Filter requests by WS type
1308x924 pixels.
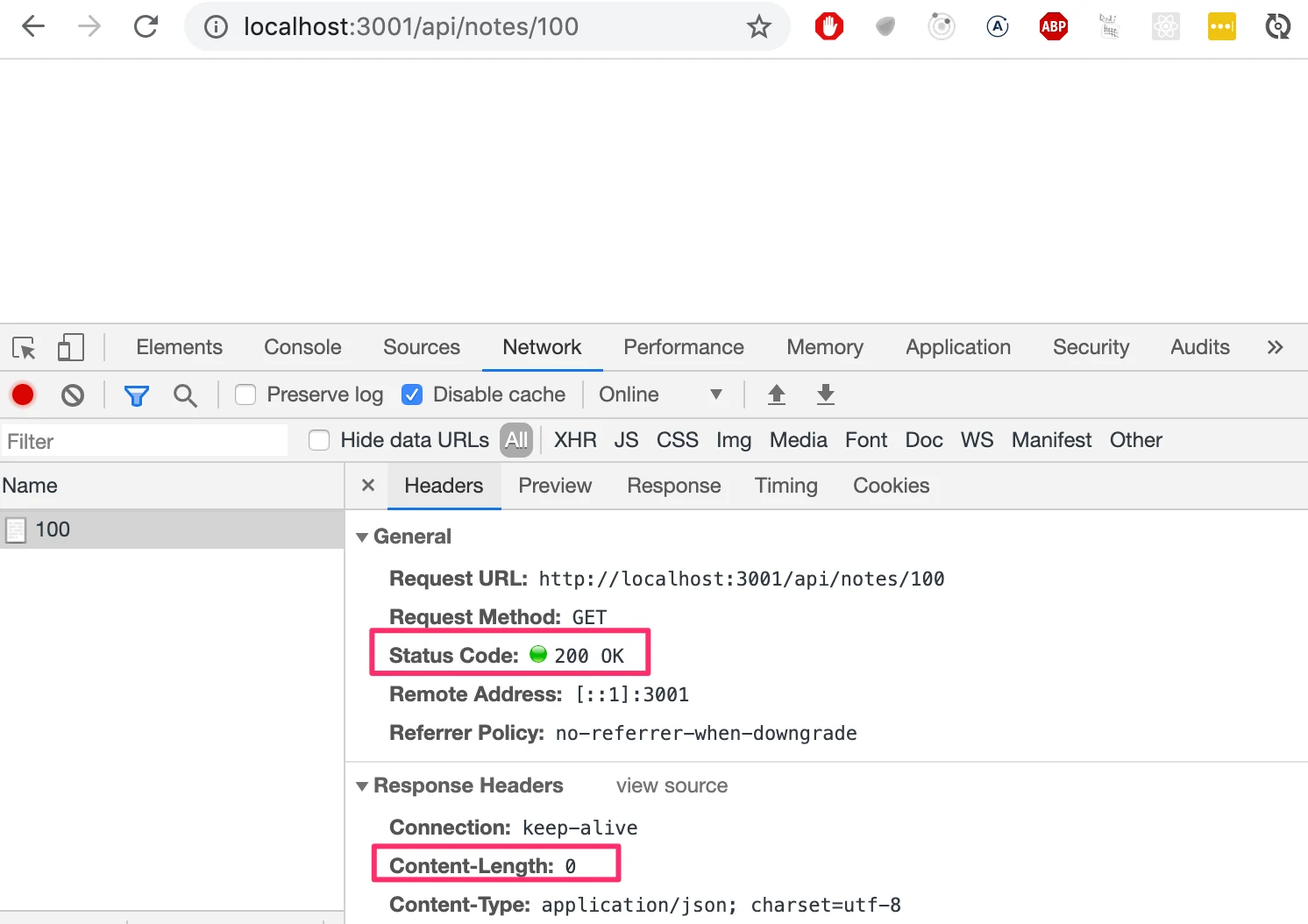click(x=977, y=440)
